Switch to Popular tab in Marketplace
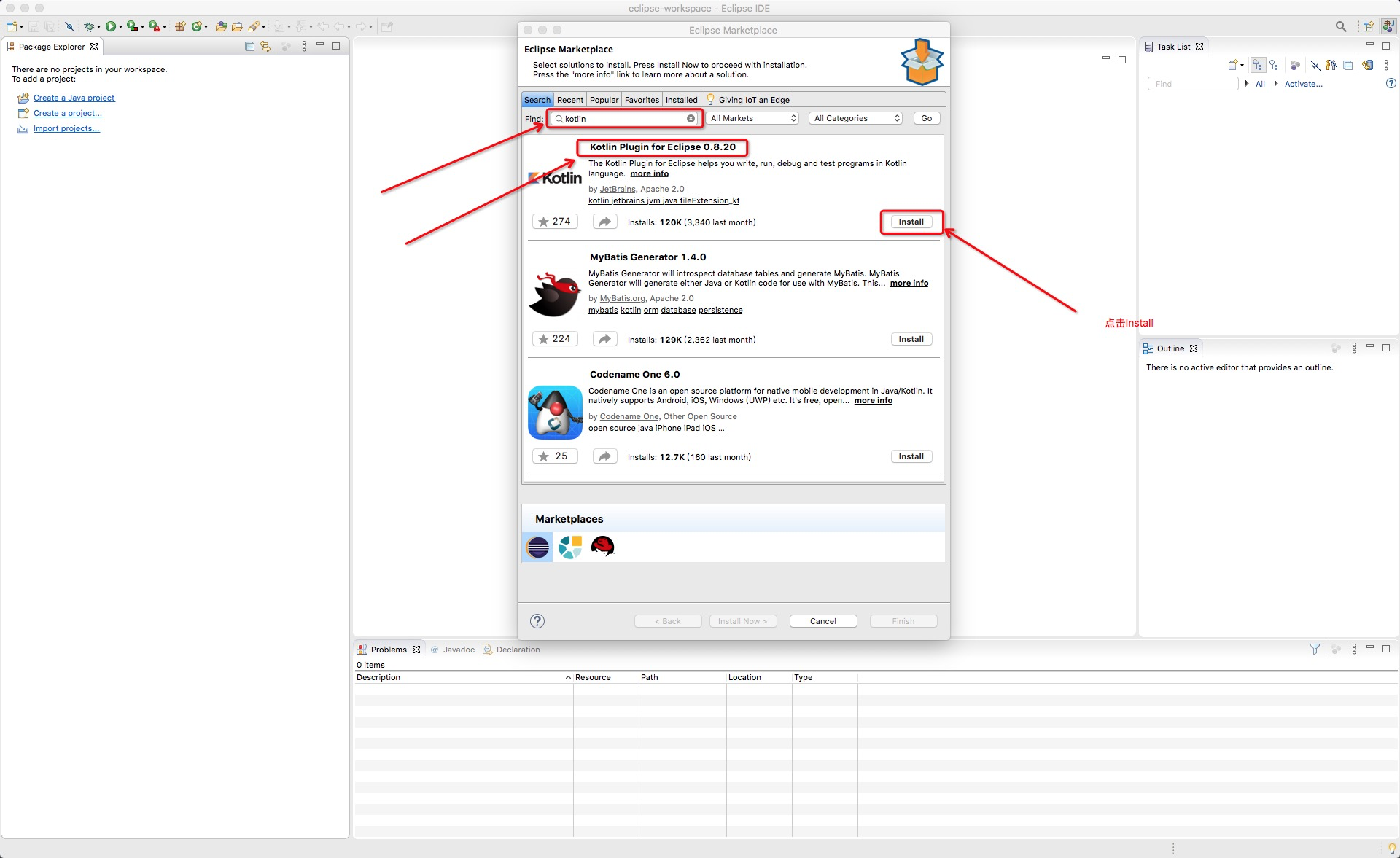 [x=604, y=100]
